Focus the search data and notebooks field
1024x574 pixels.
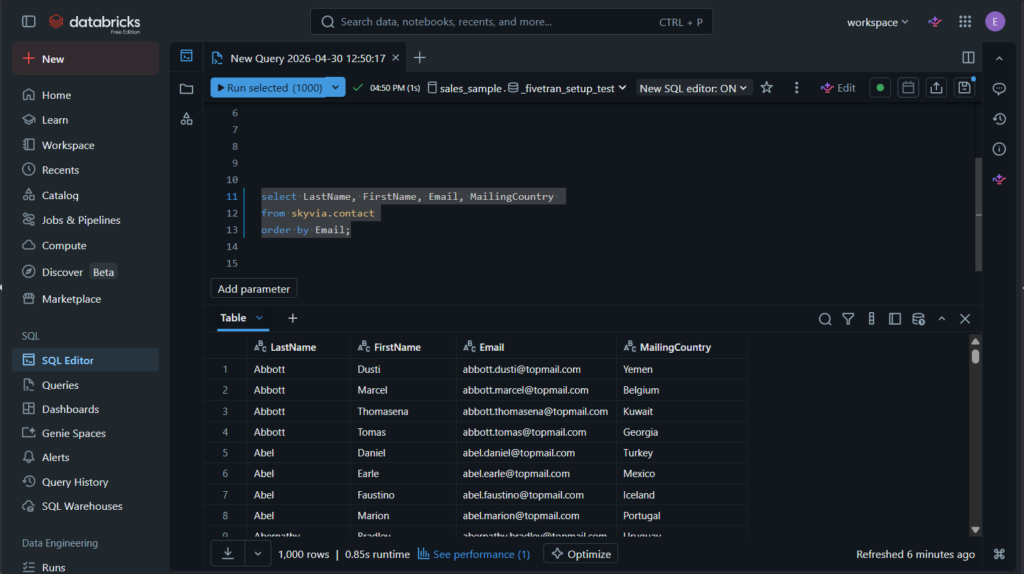[511, 22]
